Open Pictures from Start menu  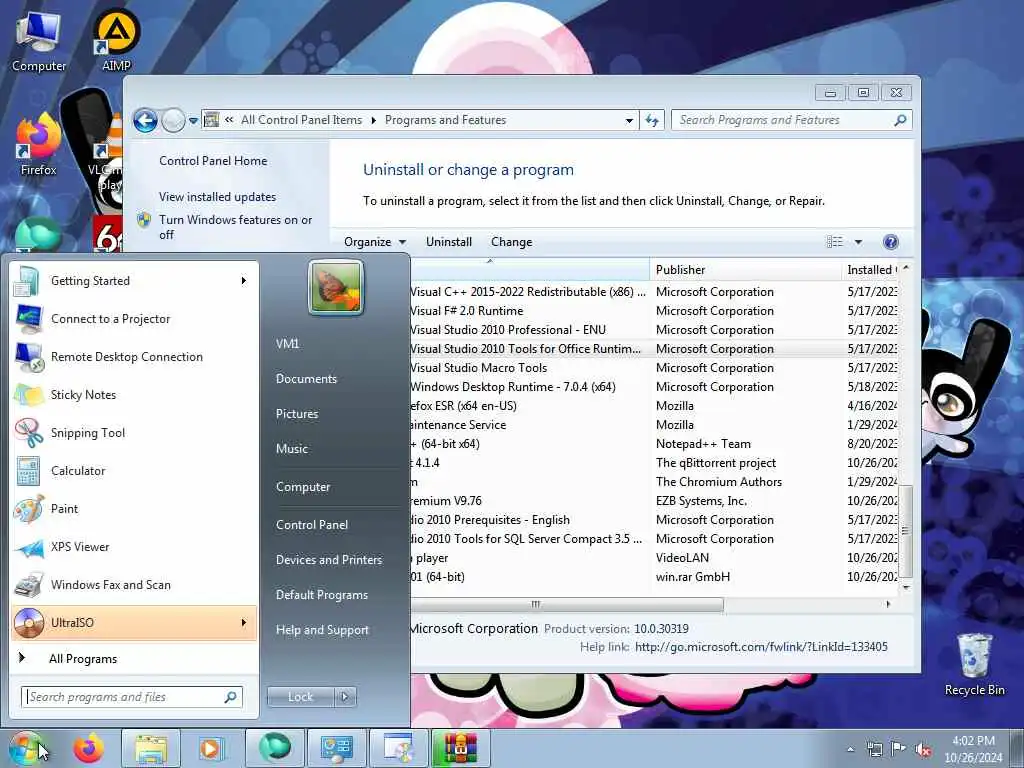pos(297,414)
